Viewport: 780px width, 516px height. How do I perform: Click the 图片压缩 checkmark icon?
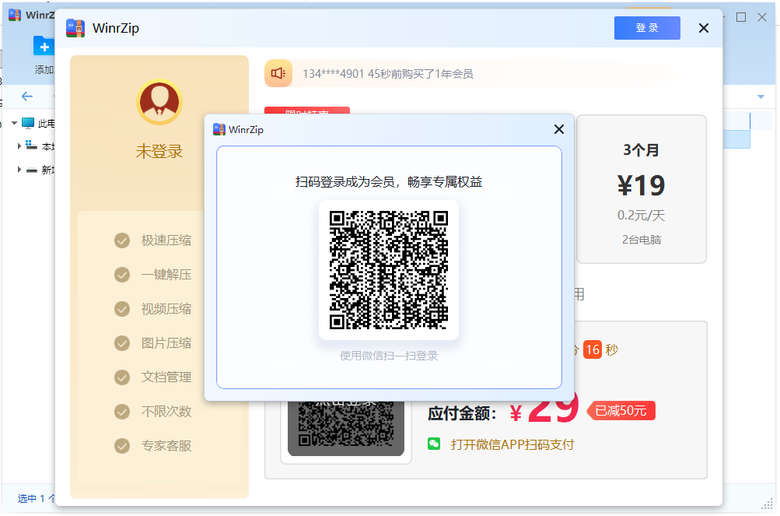[x=122, y=343]
